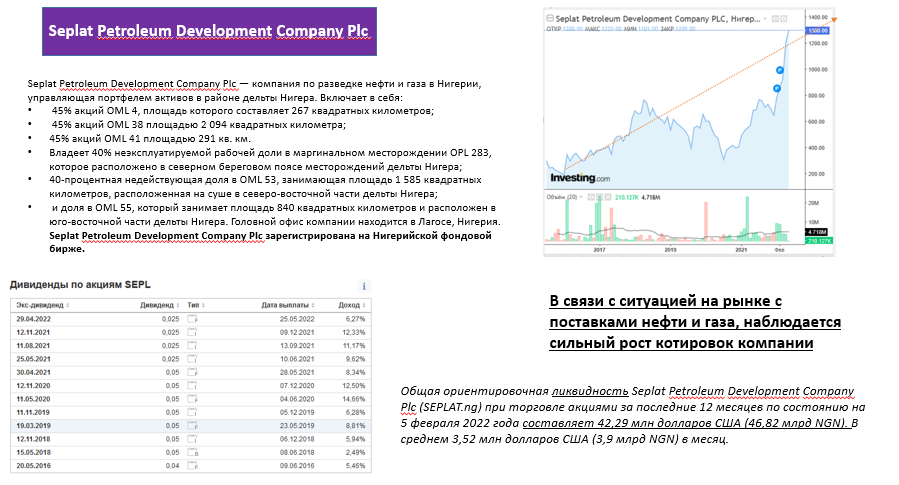Click the bullet '45% акций OML 41'
Image resolution: width=899 pixels, height=485 pixels.
pos(150,138)
